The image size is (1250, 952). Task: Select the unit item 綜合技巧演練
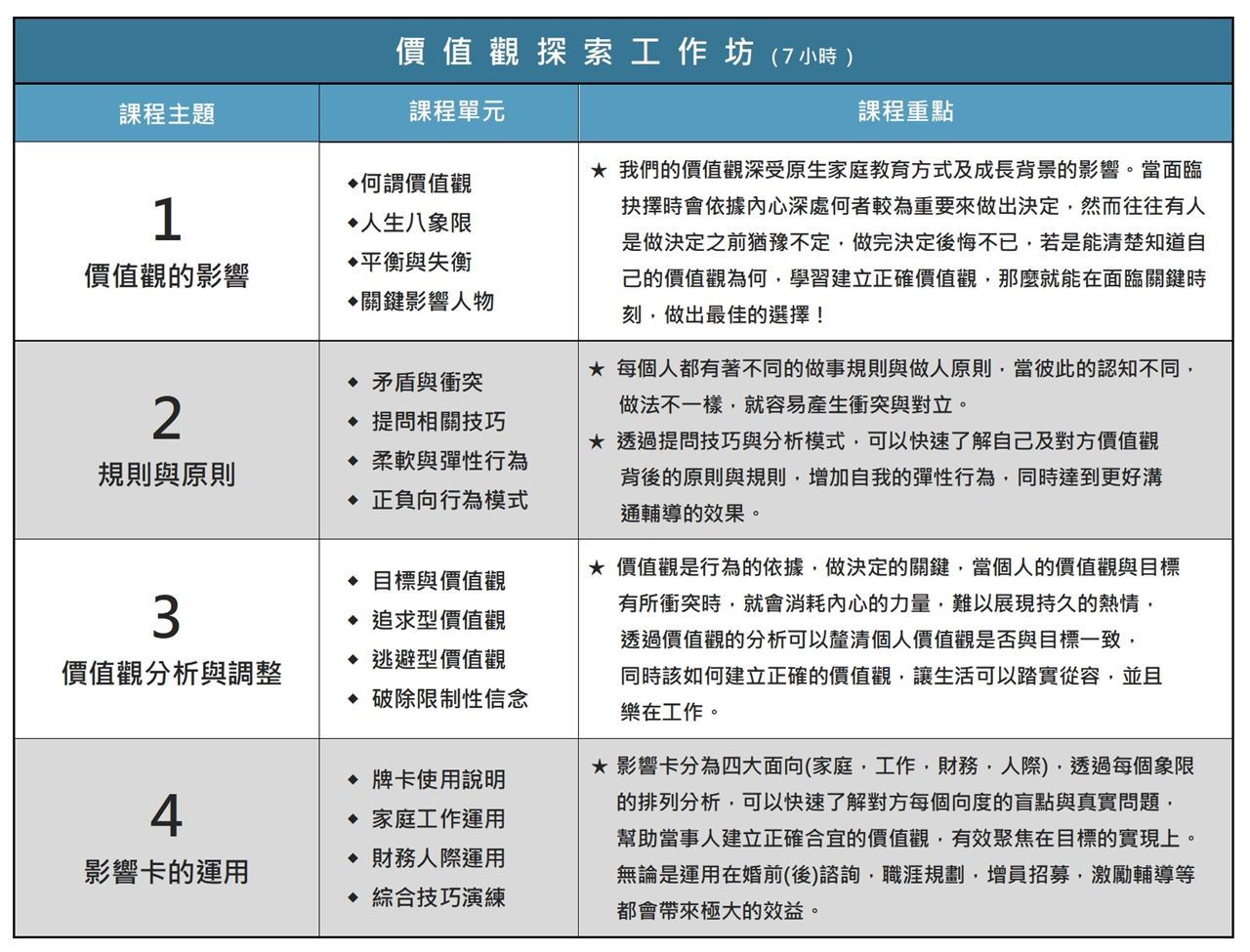[x=438, y=897]
